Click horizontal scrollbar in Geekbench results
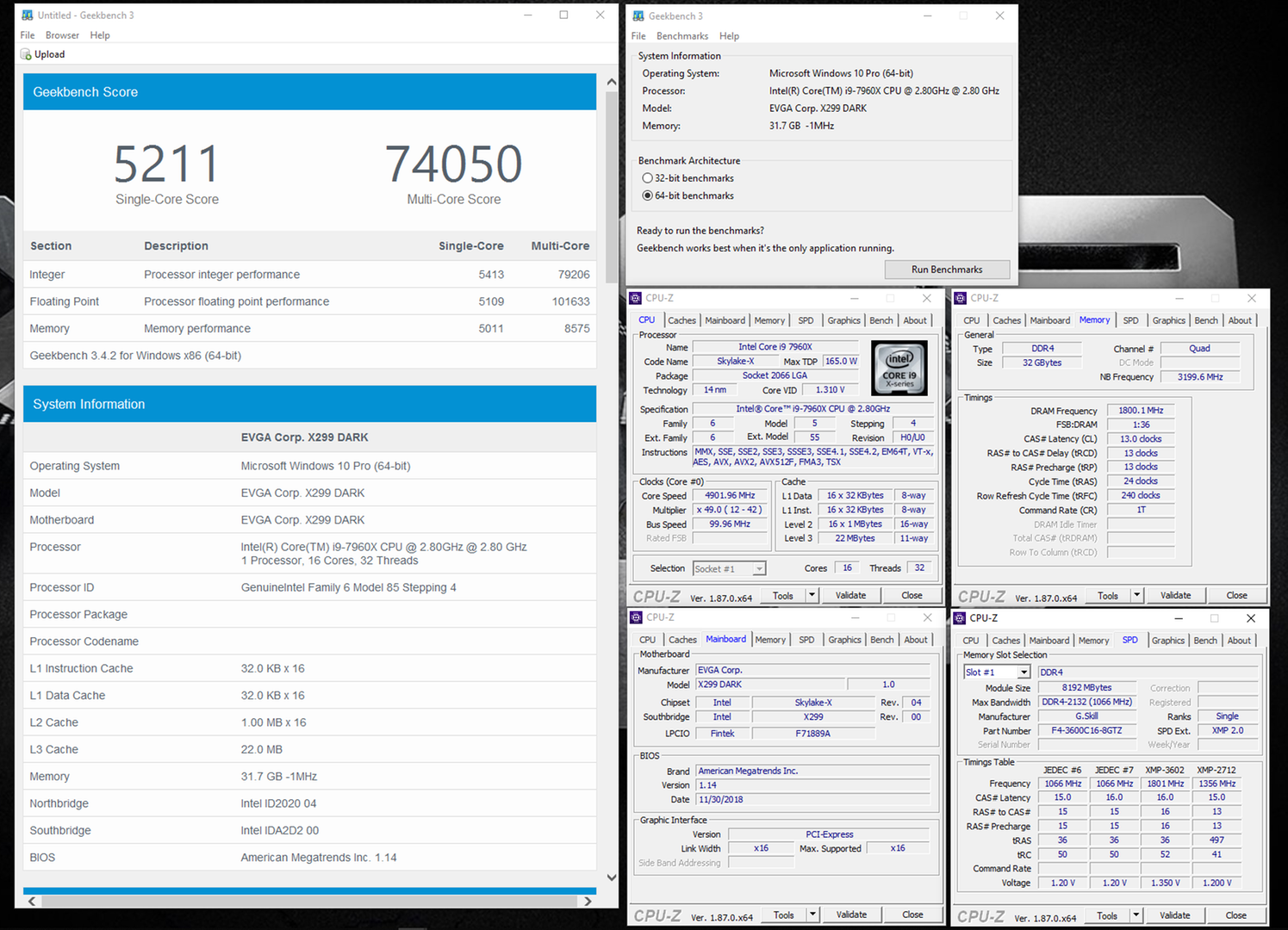This screenshot has height=930, width=1288. pyautogui.click(x=309, y=901)
